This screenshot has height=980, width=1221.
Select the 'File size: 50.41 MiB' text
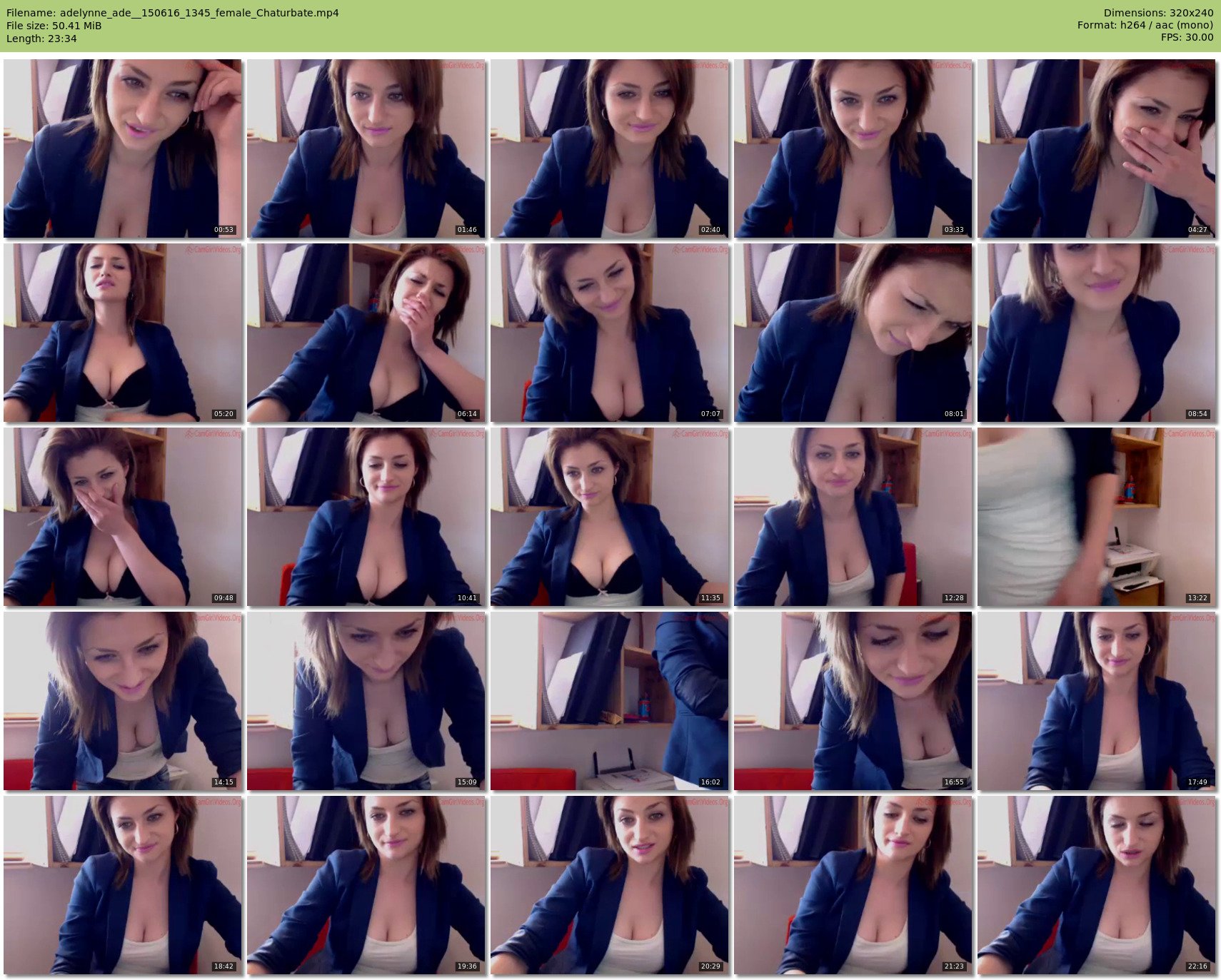click(54, 26)
